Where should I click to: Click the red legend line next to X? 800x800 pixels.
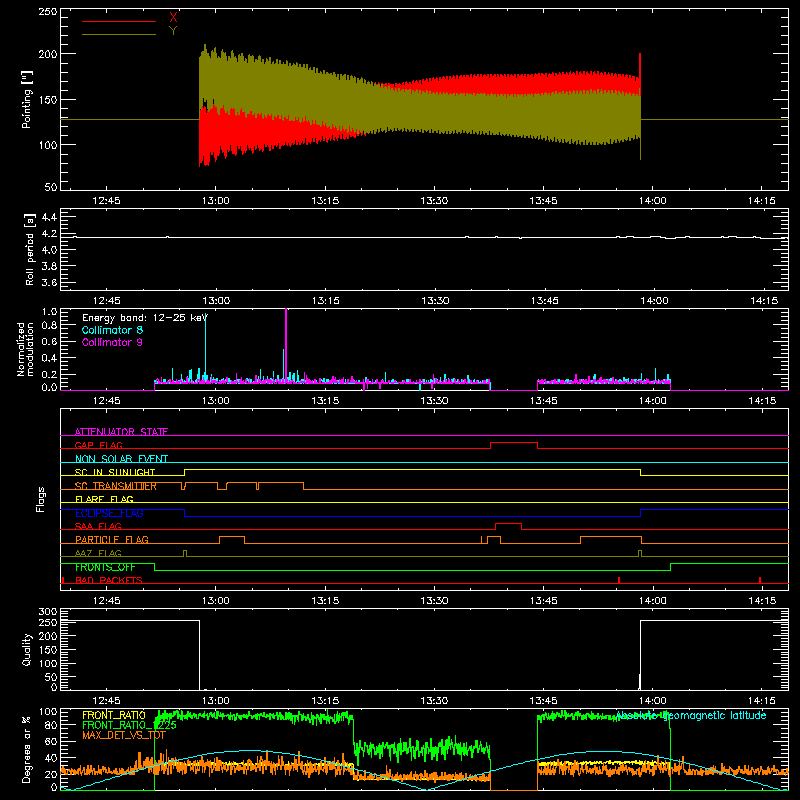119,21
